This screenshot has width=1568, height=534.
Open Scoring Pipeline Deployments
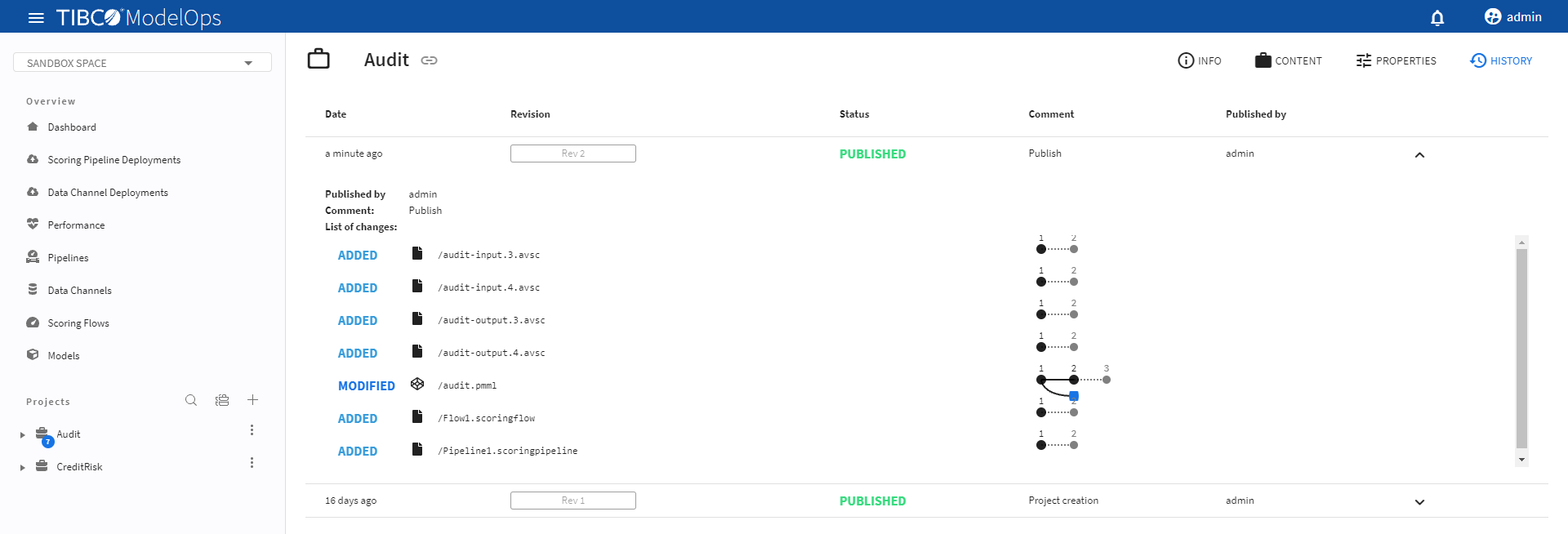[x=114, y=160]
